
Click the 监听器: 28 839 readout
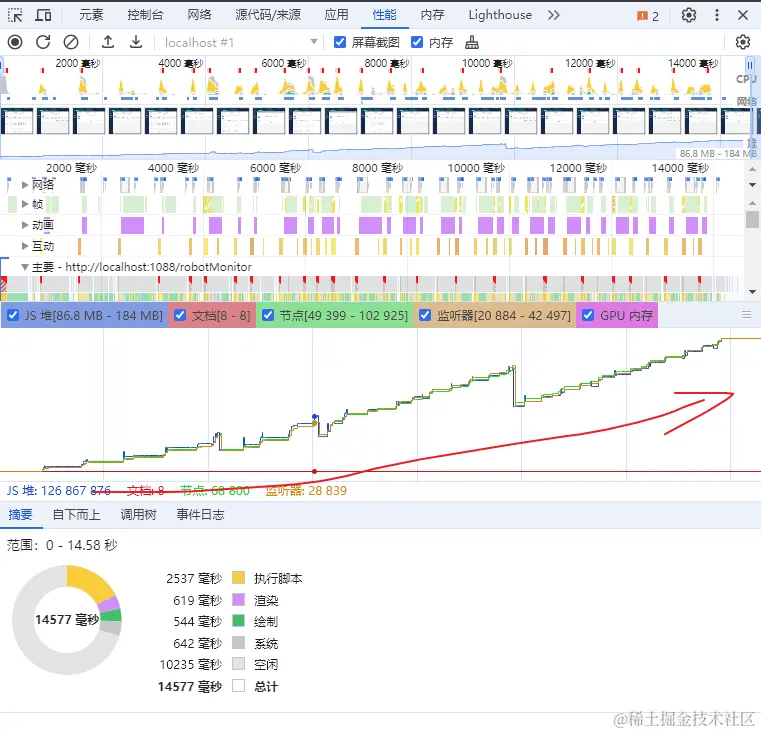point(306,491)
